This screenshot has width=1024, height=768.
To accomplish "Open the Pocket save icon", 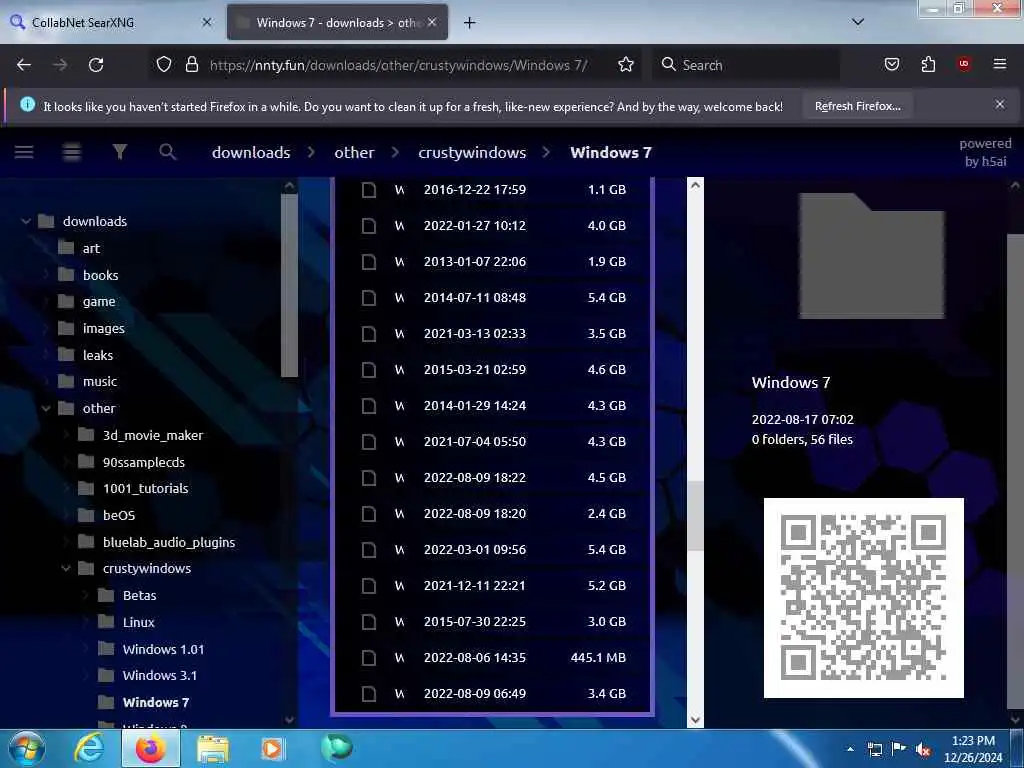I will pos(891,65).
